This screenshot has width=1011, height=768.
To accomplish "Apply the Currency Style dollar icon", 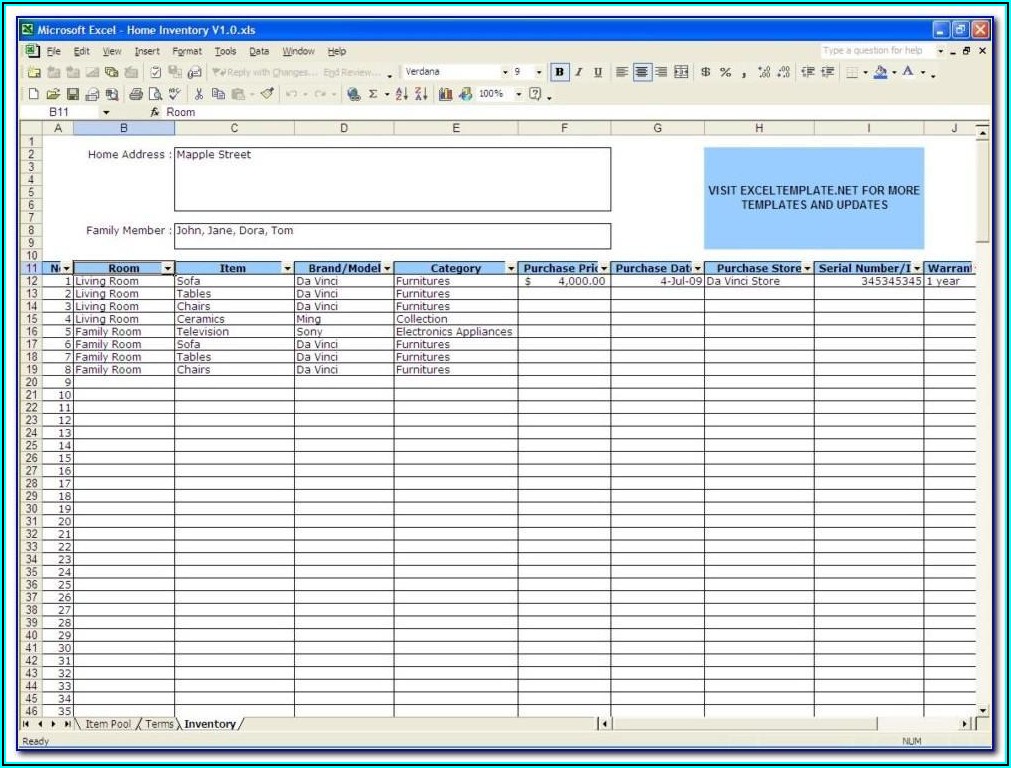I will pyautogui.click(x=706, y=72).
